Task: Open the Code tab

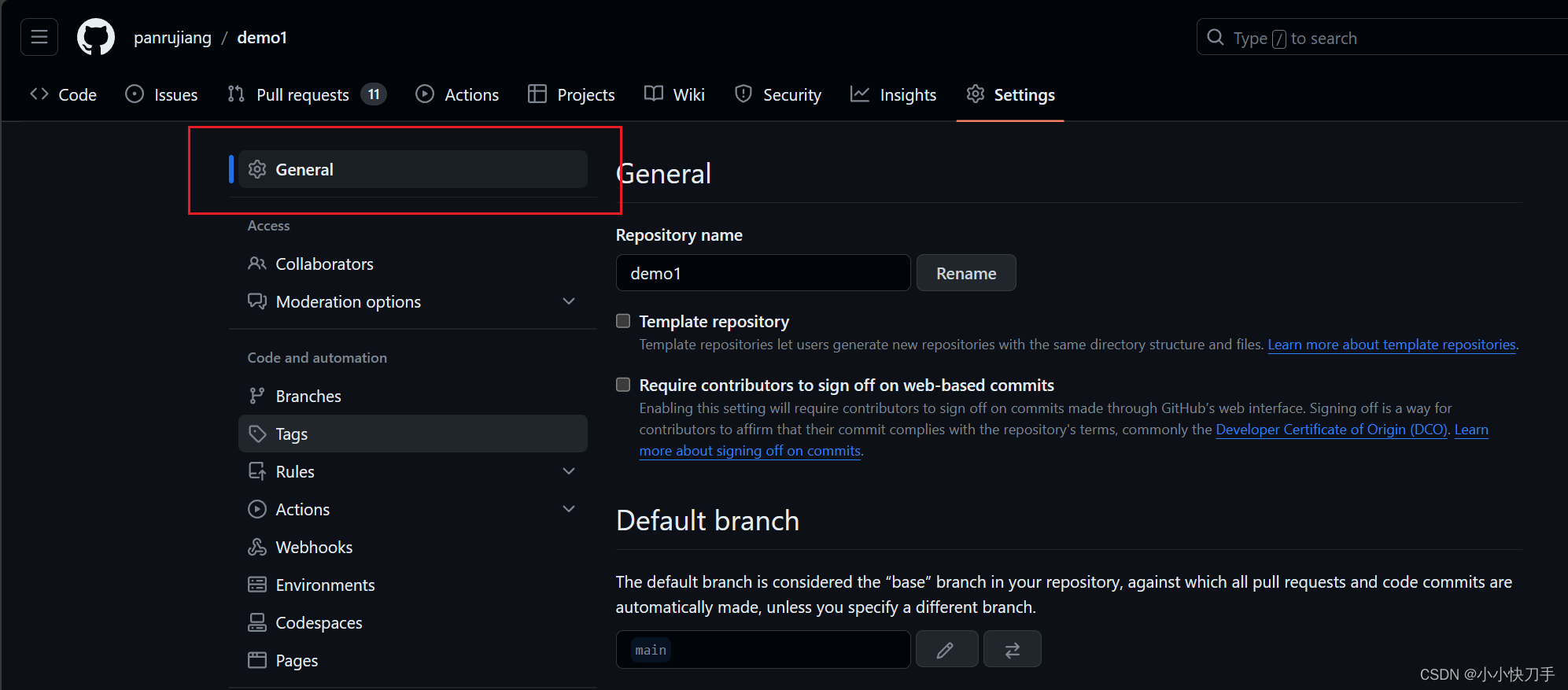Action: (64, 94)
